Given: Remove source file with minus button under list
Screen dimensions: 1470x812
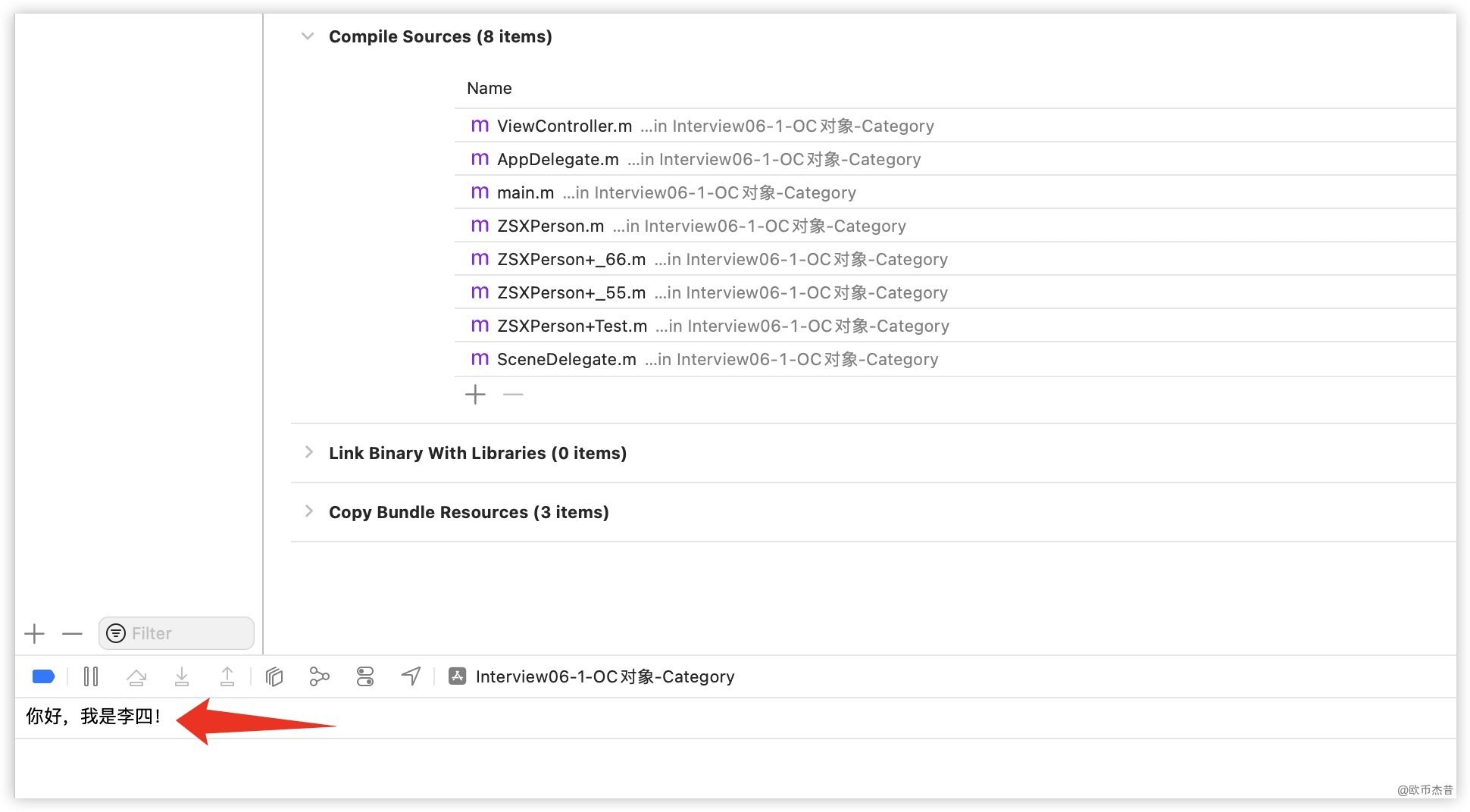Looking at the screenshot, I should 513,395.
